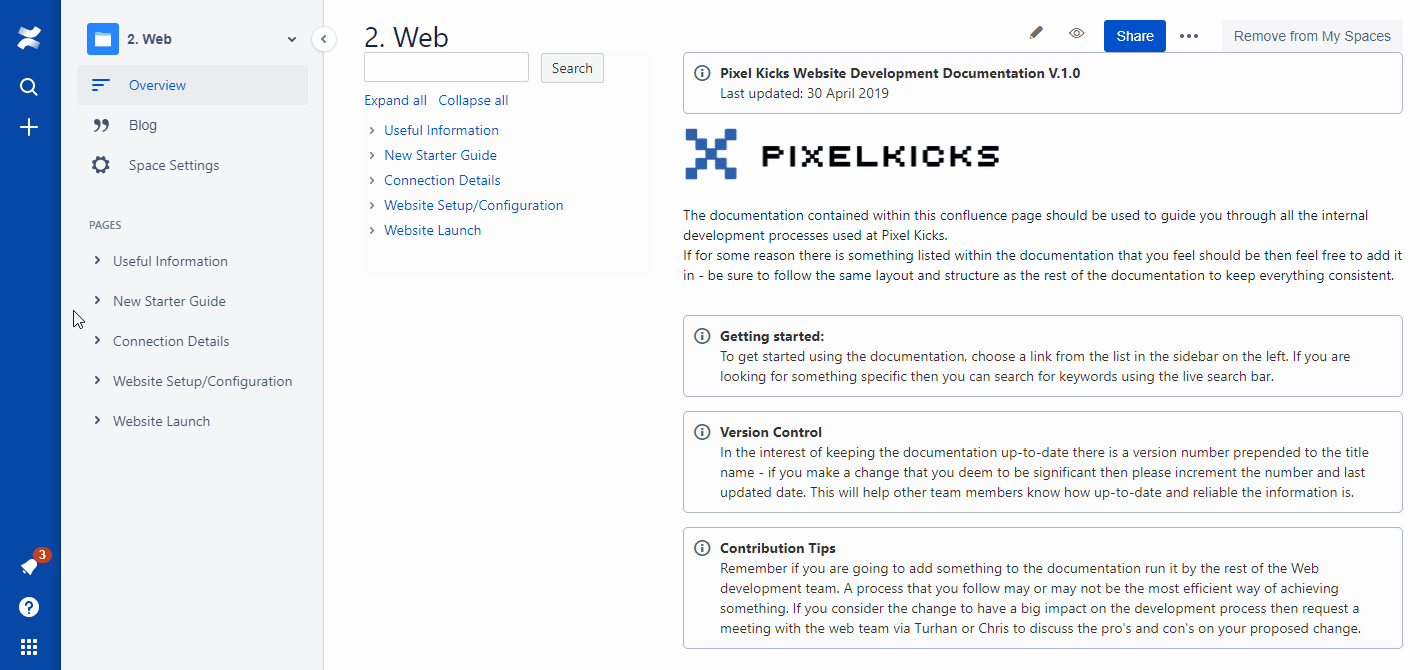Open the Confluence home logo
1420x670 pixels.
pyautogui.click(x=29, y=39)
